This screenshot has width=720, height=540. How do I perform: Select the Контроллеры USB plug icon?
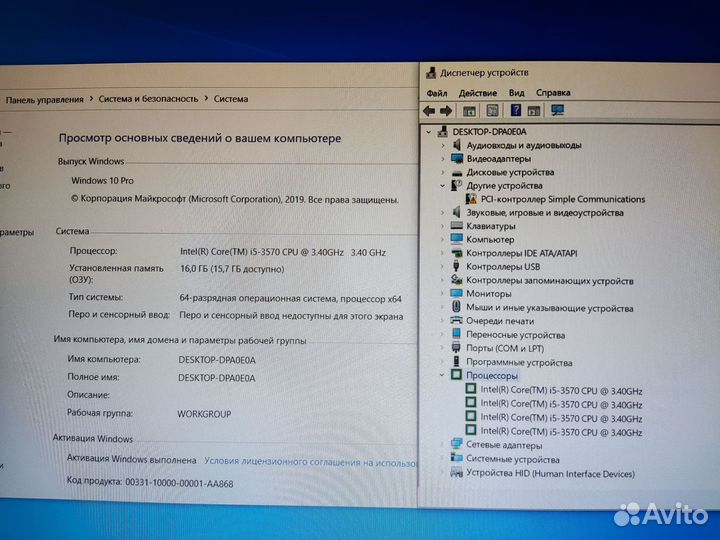tap(456, 266)
